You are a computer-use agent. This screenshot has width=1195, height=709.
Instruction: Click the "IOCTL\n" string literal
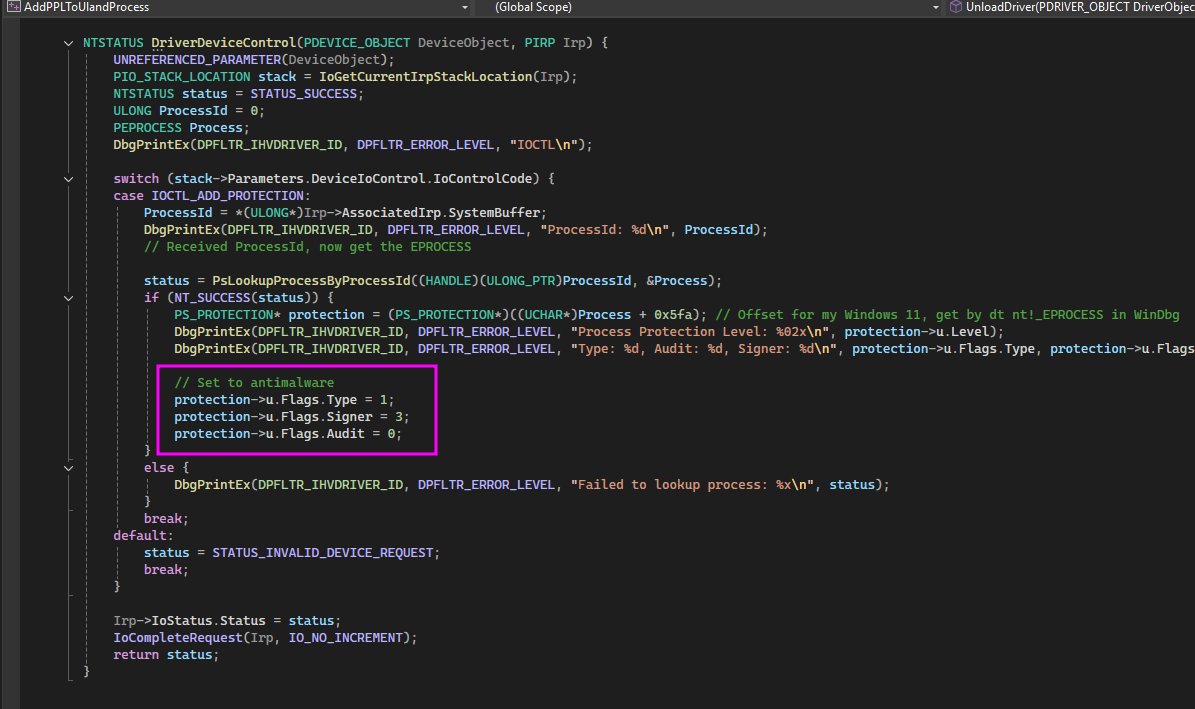pos(543,144)
